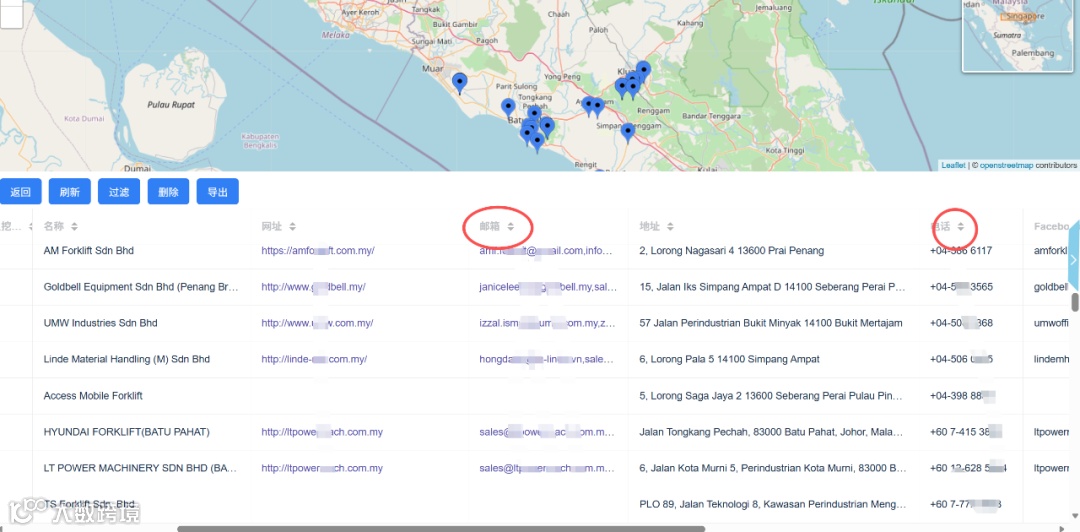
Task: Click the 删除 delete button
Action: point(168,192)
